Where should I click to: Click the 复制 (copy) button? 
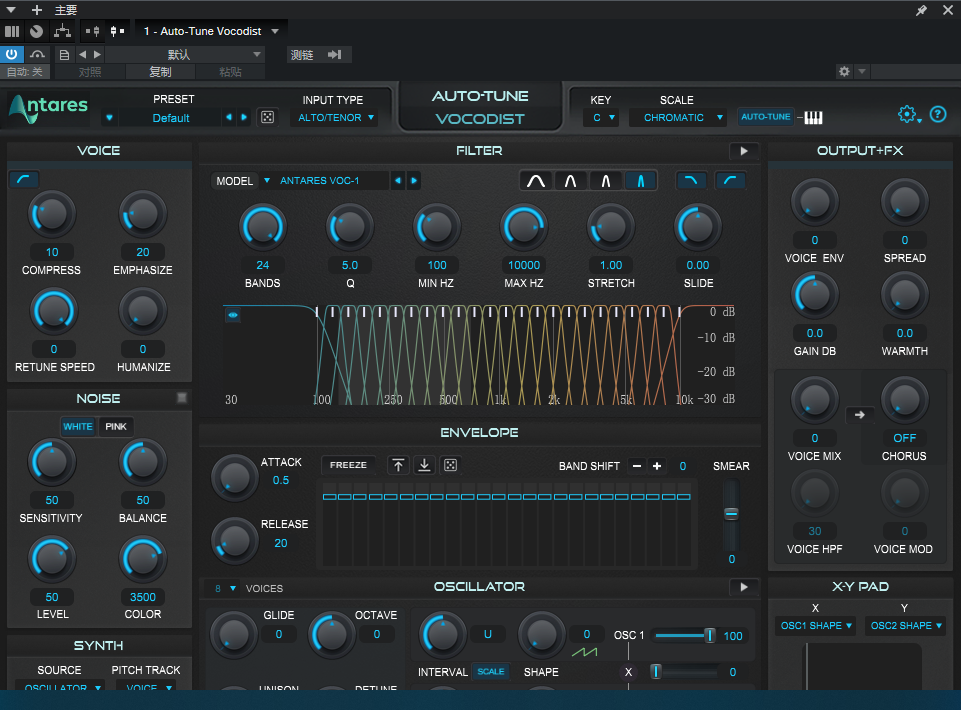click(x=160, y=72)
